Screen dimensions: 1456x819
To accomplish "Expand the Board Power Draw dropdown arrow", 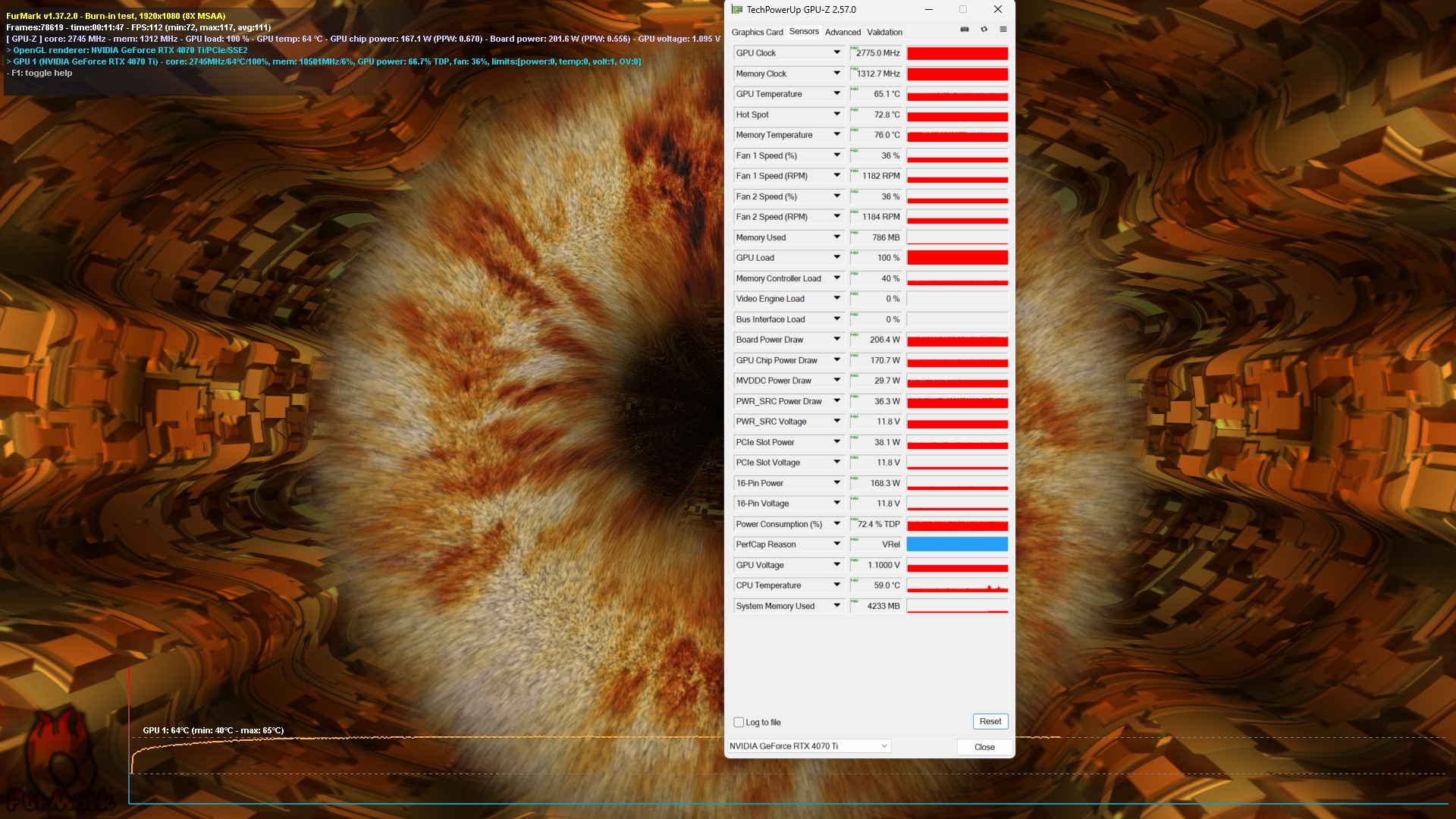I will (836, 340).
